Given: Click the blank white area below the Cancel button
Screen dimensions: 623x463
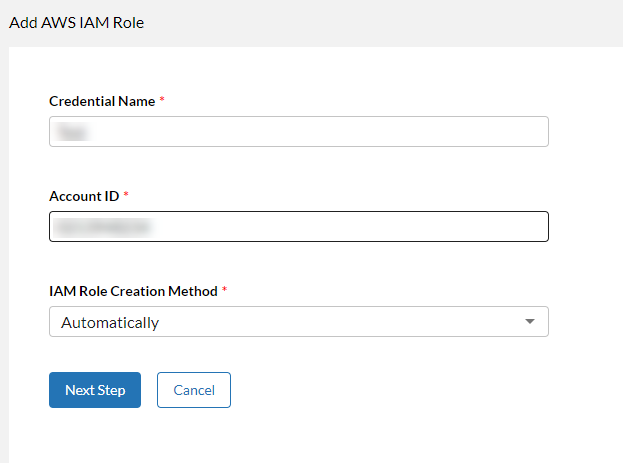Looking at the screenshot, I should pyautogui.click(x=300, y=435).
